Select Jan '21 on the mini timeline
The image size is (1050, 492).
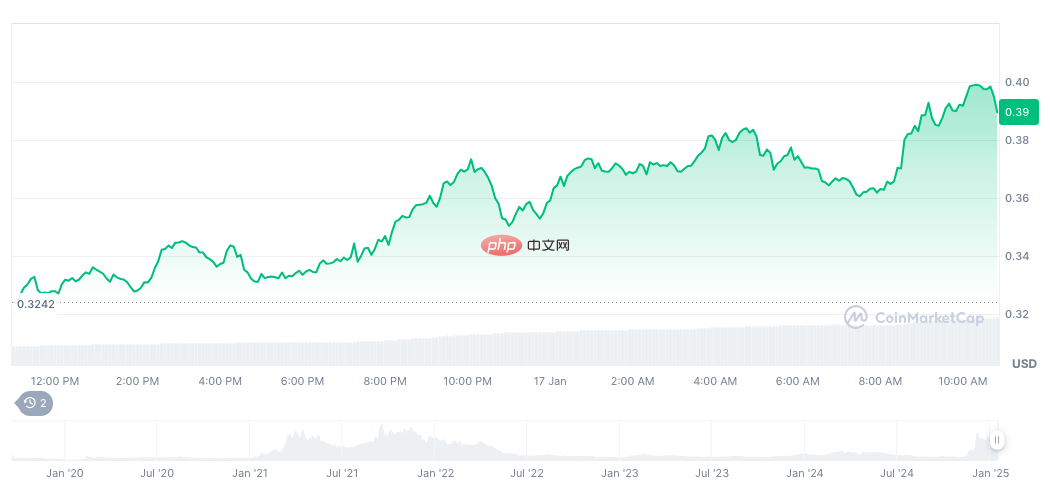tap(249, 471)
